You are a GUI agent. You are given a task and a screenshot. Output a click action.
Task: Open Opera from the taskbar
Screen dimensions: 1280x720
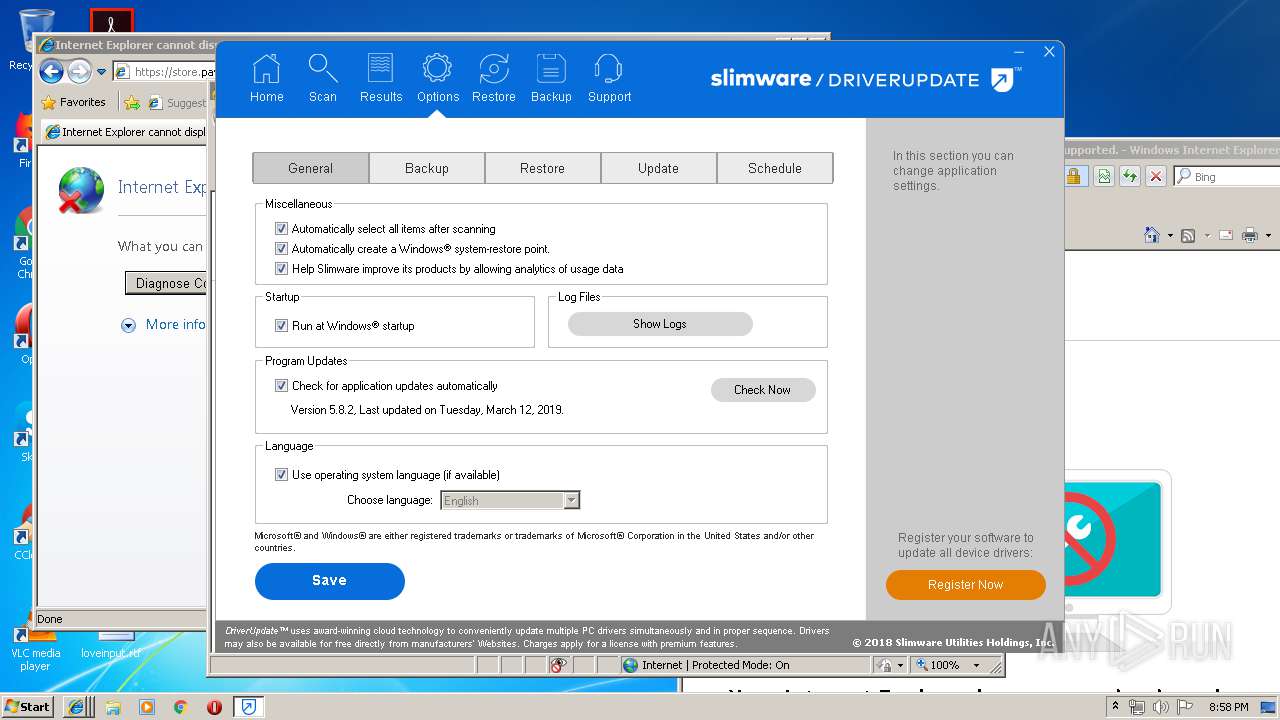pos(214,707)
